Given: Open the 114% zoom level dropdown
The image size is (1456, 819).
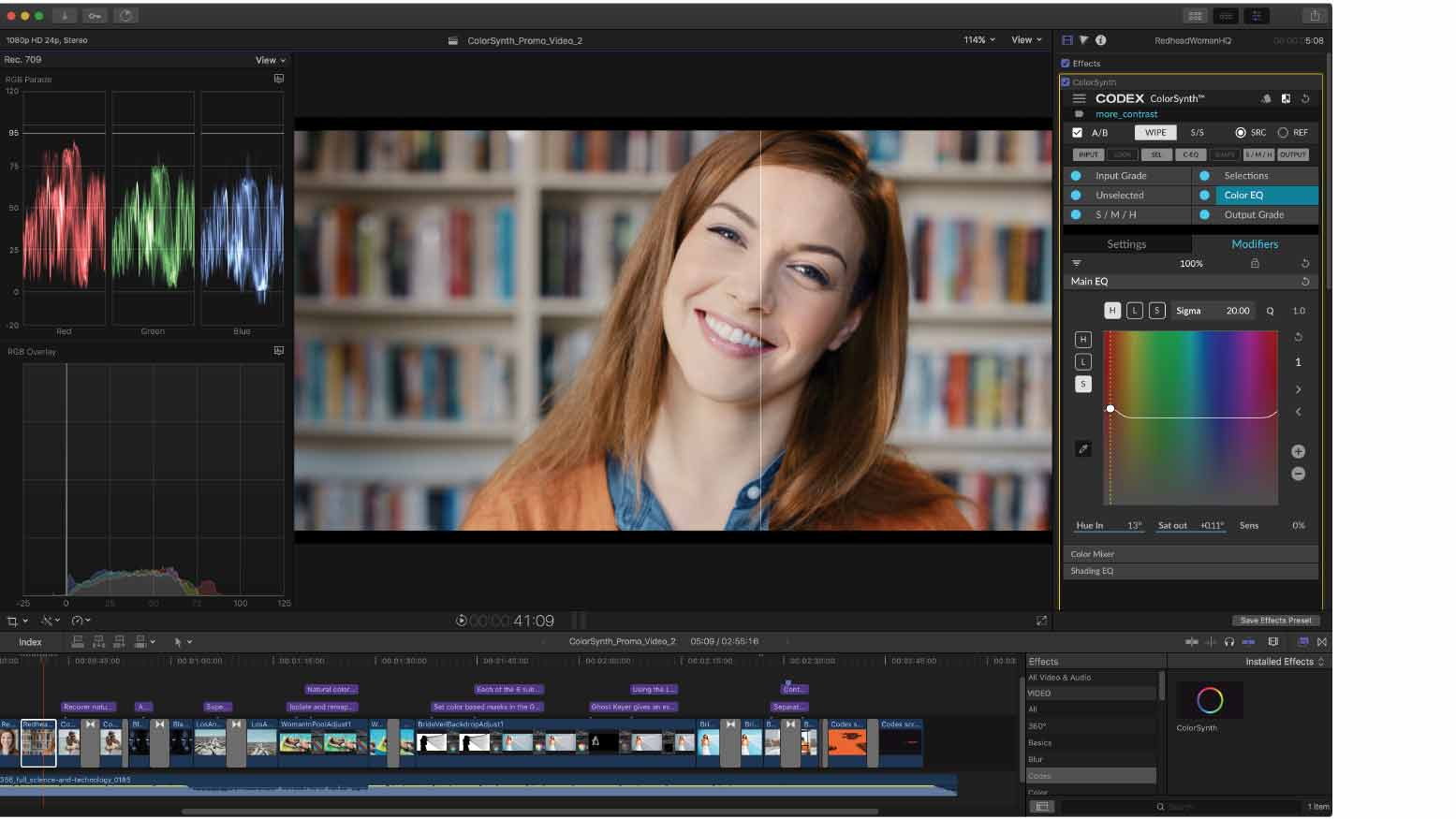Looking at the screenshot, I should coord(979,40).
